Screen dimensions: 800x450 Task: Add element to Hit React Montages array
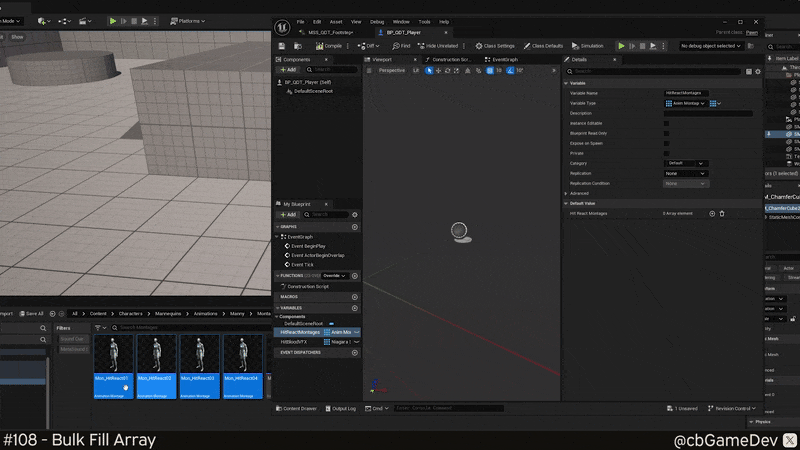[x=712, y=213]
